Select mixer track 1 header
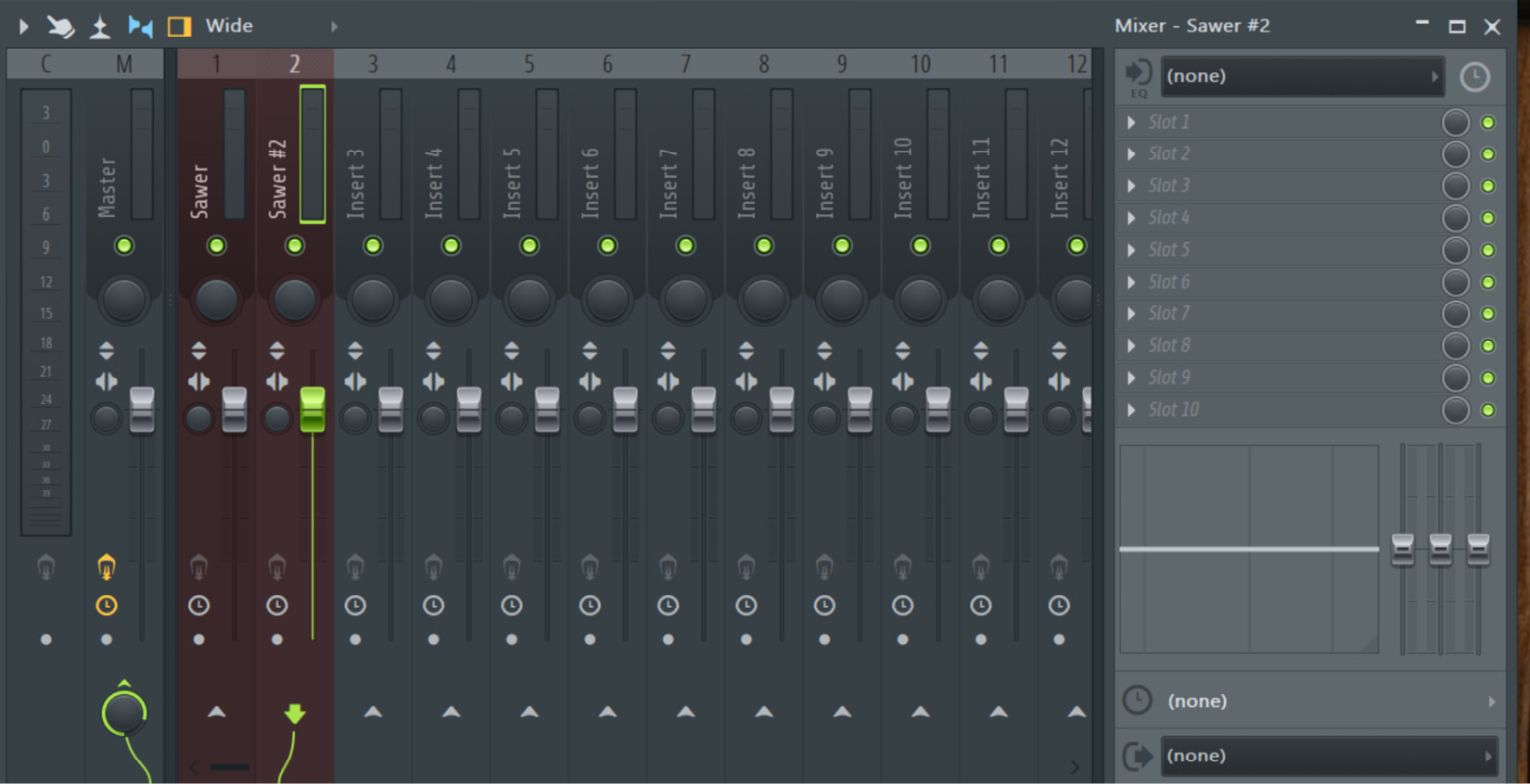Viewport: 1530px width, 784px height. tap(216, 64)
